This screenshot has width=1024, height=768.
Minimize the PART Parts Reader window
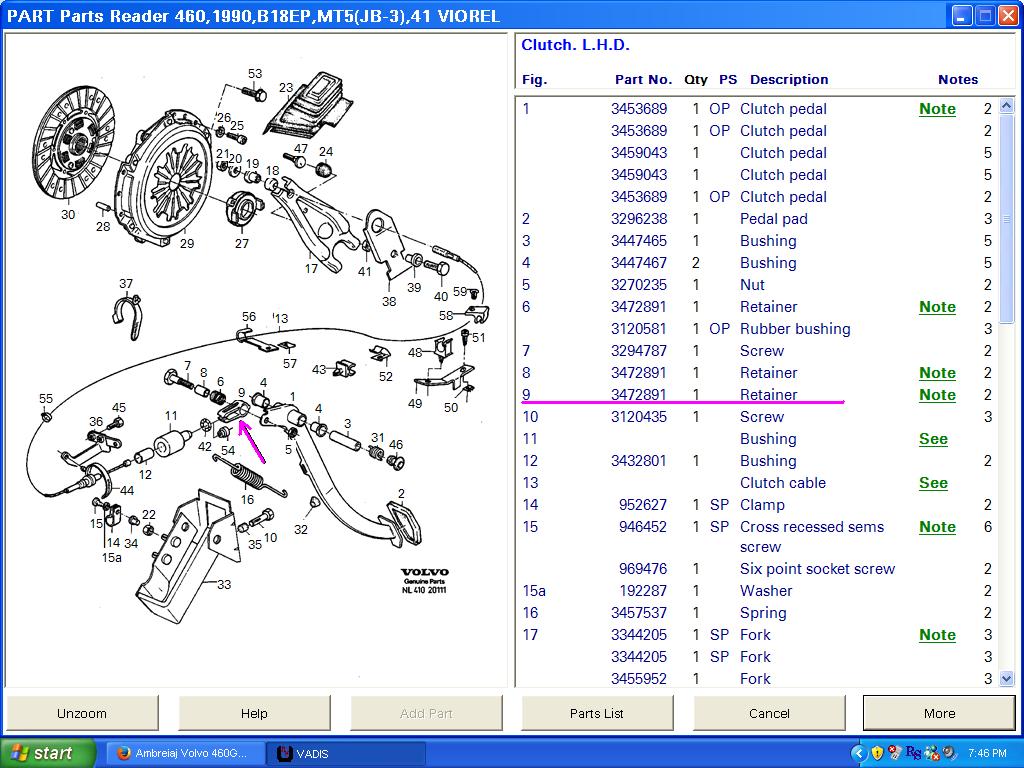961,16
